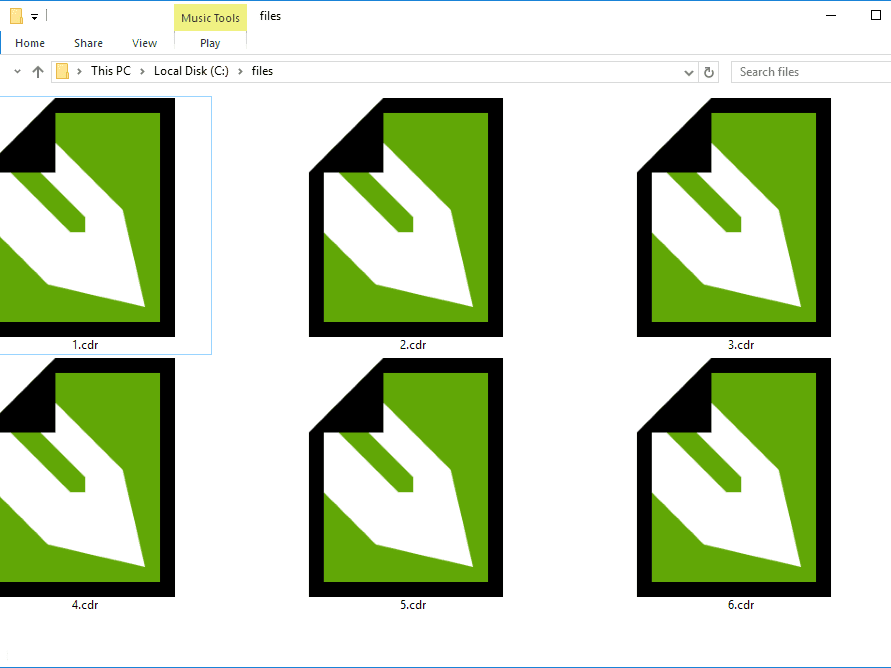Click the Search files box
Viewport: 891px width, 668px height.
click(811, 72)
